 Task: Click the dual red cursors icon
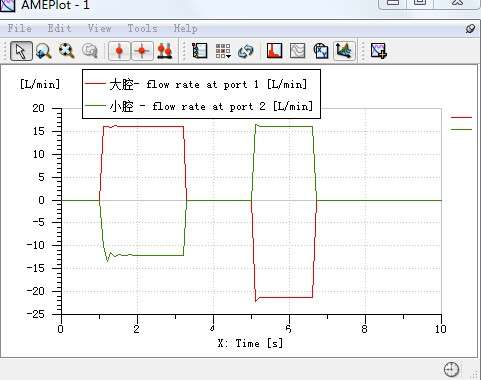pos(165,51)
